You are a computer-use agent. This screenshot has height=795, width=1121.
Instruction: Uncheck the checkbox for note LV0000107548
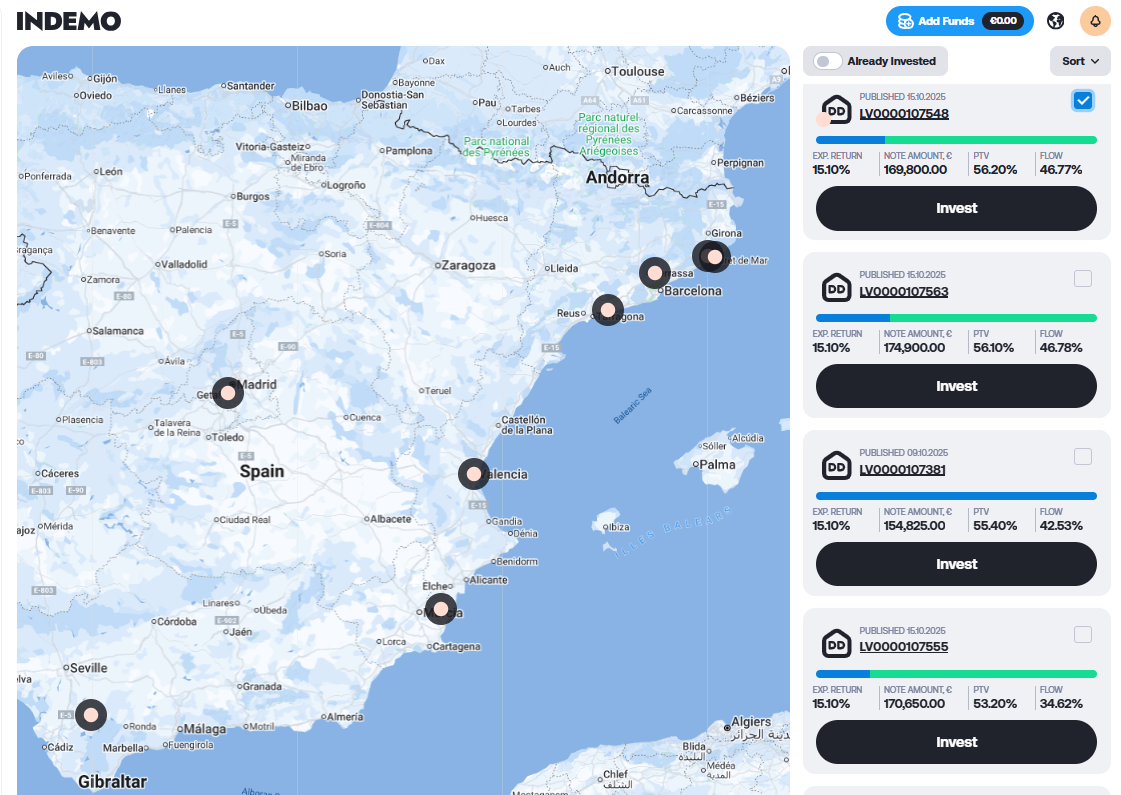coord(1082,101)
